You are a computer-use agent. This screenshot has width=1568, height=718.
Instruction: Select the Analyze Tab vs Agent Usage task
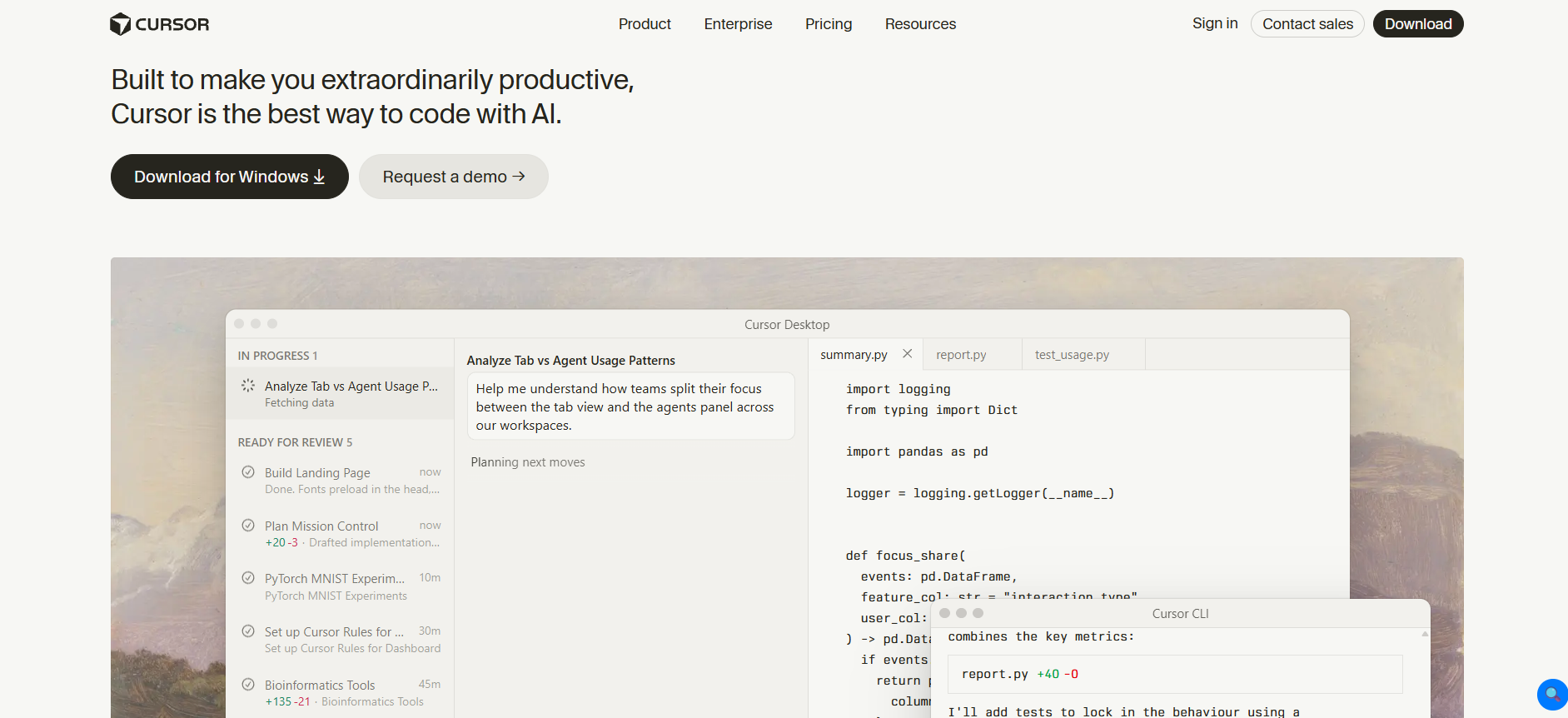coord(340,394)
